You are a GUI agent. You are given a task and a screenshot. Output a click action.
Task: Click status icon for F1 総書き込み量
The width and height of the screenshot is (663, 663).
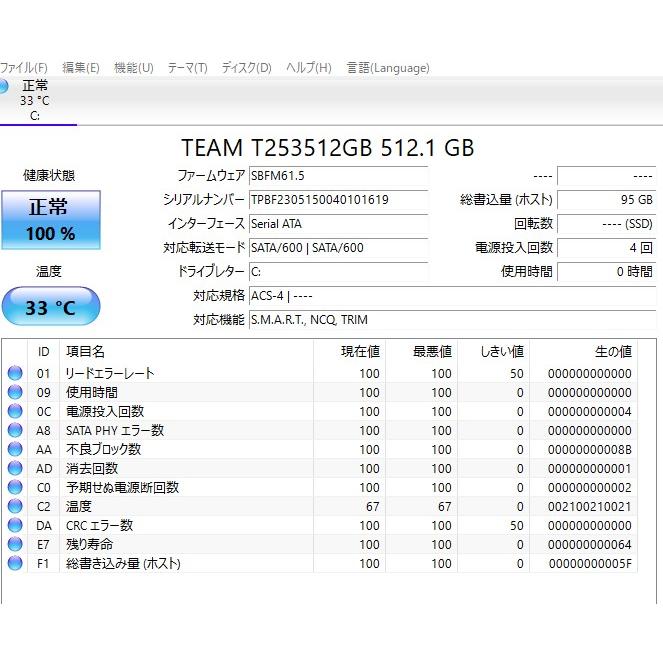click(x=15, y=564)
